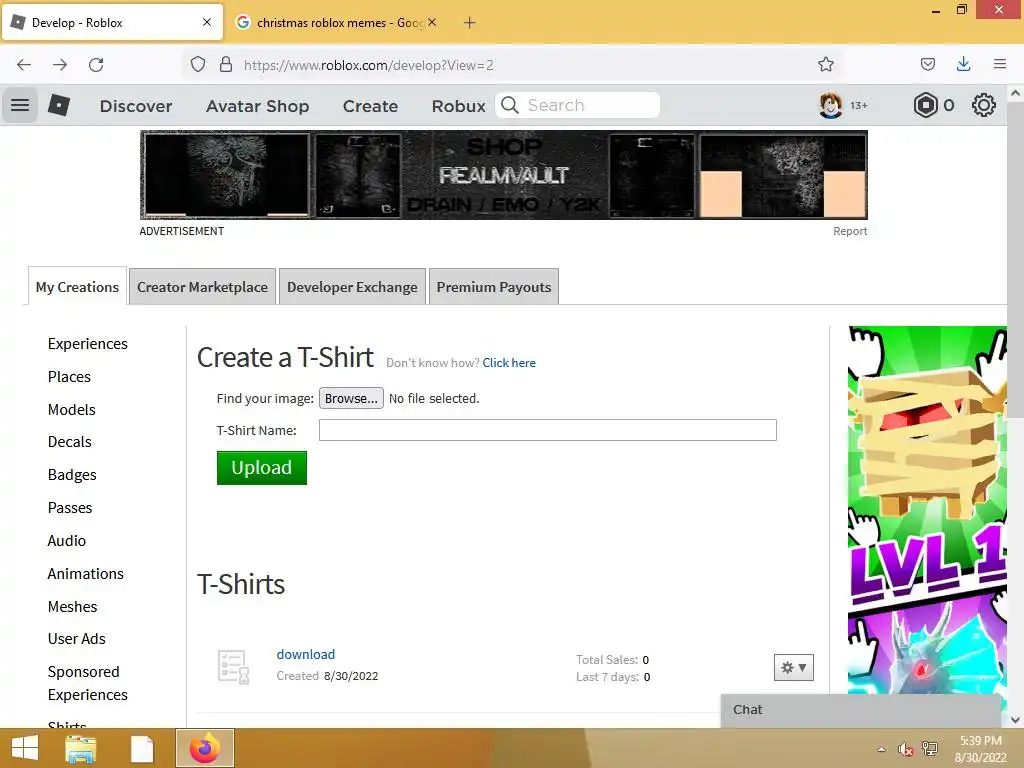Image resolution: width=1024 pixels, height=768 pixels.
Task: Open the Creator Marketplace tab
Action: coord(202,287)
